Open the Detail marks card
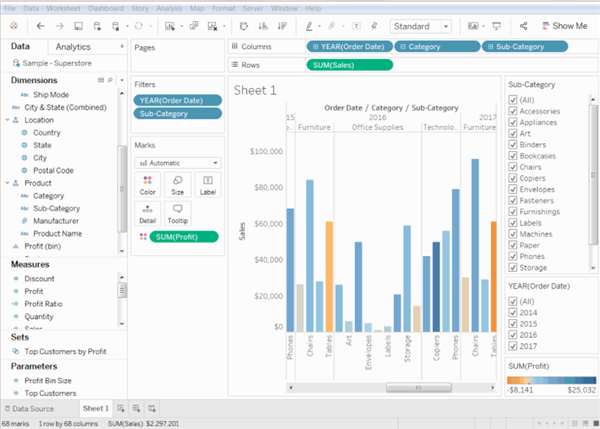The height and width of the screenshot is (429, 600). pos(147,213)
